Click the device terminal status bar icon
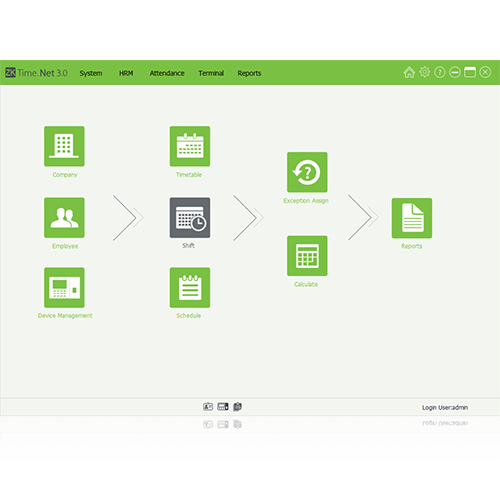Viewport: 500px width, 500px height. pos(223,406)
